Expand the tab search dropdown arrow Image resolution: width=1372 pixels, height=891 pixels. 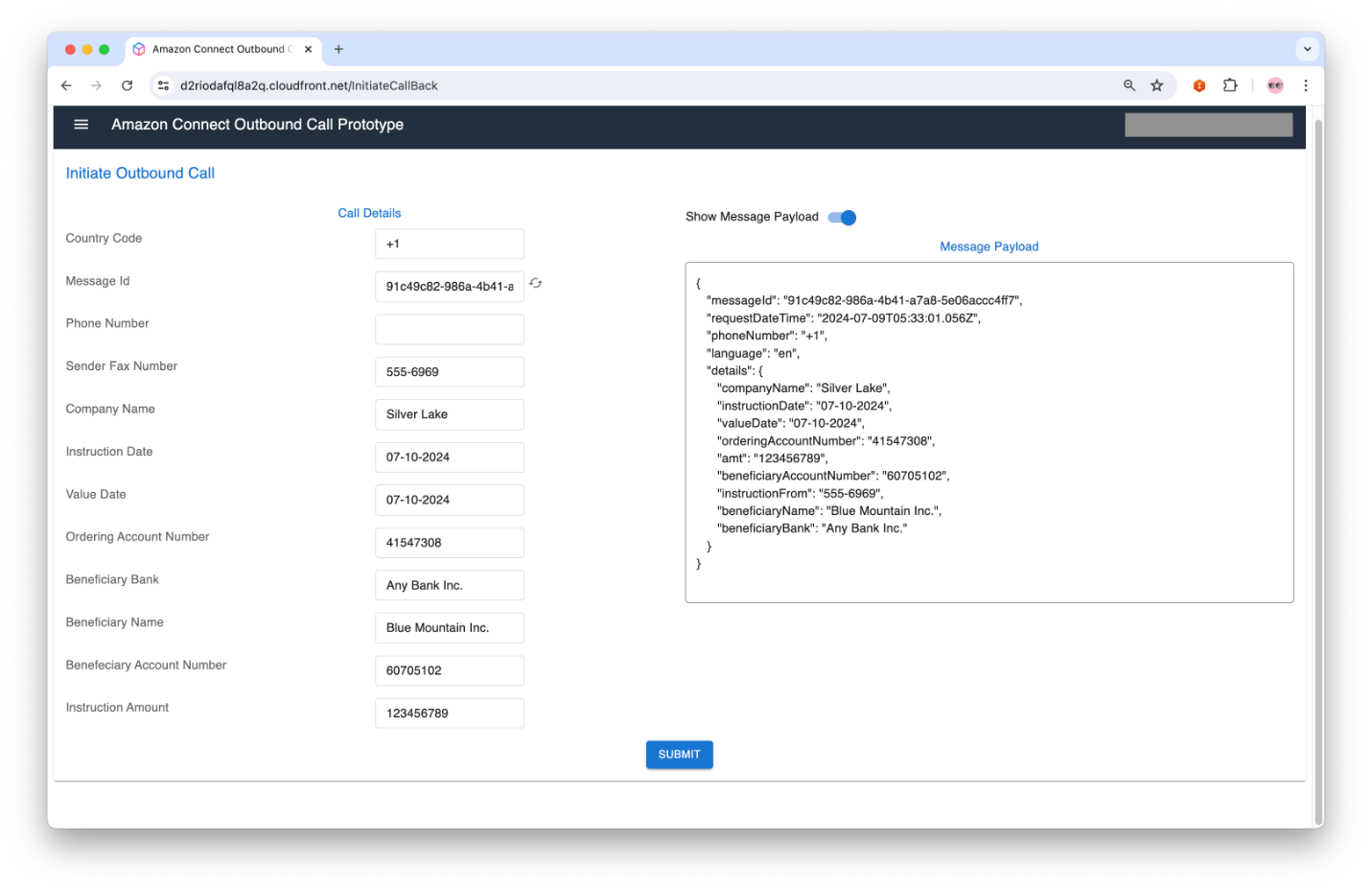click(x=1308, y=49)
